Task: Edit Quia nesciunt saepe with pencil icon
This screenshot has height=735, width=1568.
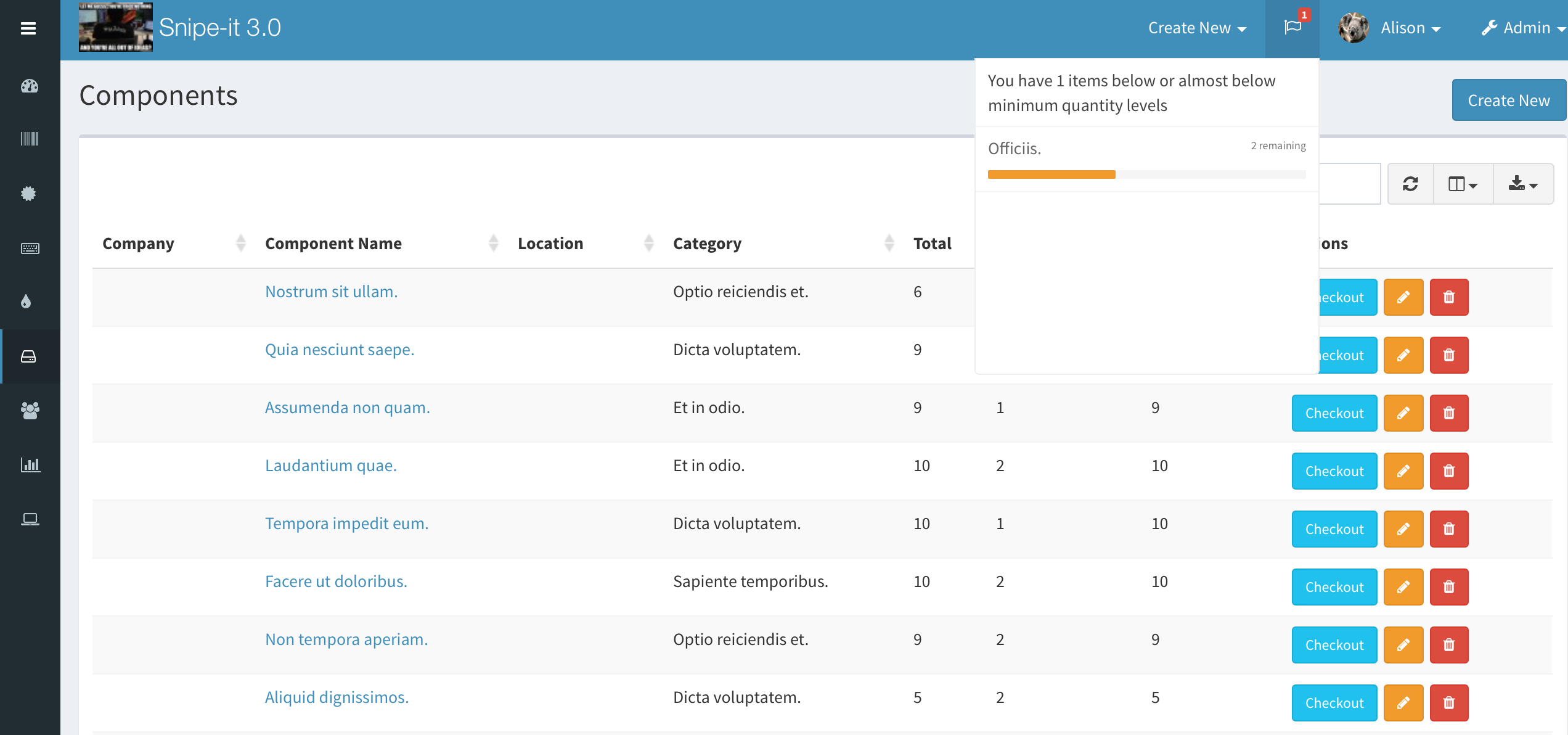Action: [x=1403, y=355]
